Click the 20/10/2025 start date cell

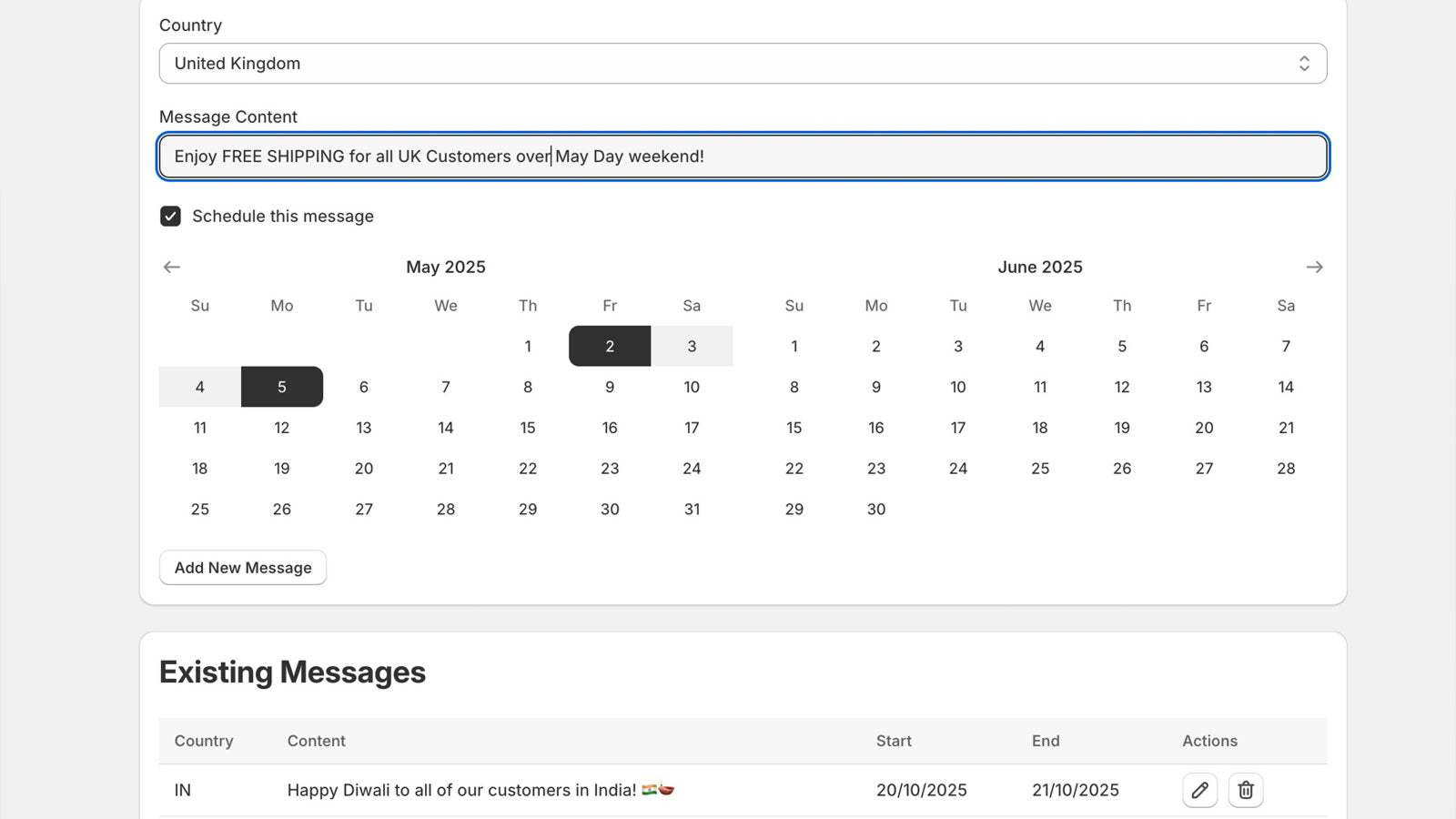922,790
